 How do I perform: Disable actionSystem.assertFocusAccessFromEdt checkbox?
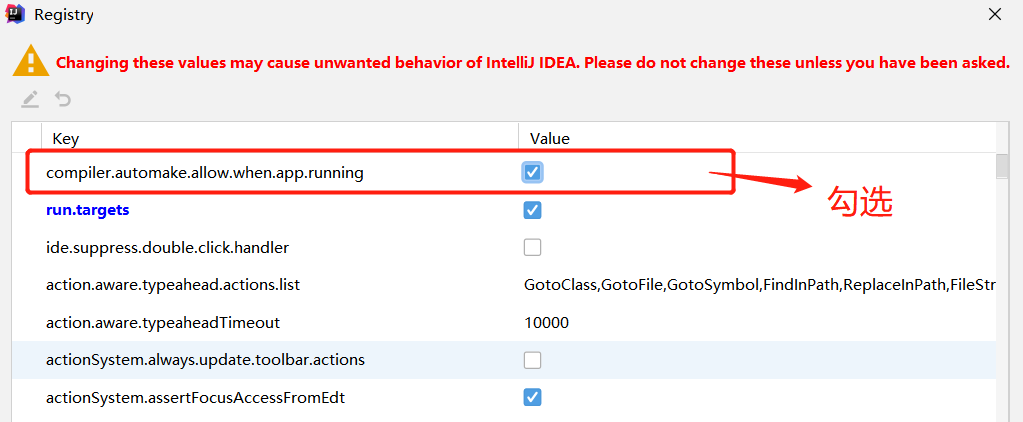point(533,397)
